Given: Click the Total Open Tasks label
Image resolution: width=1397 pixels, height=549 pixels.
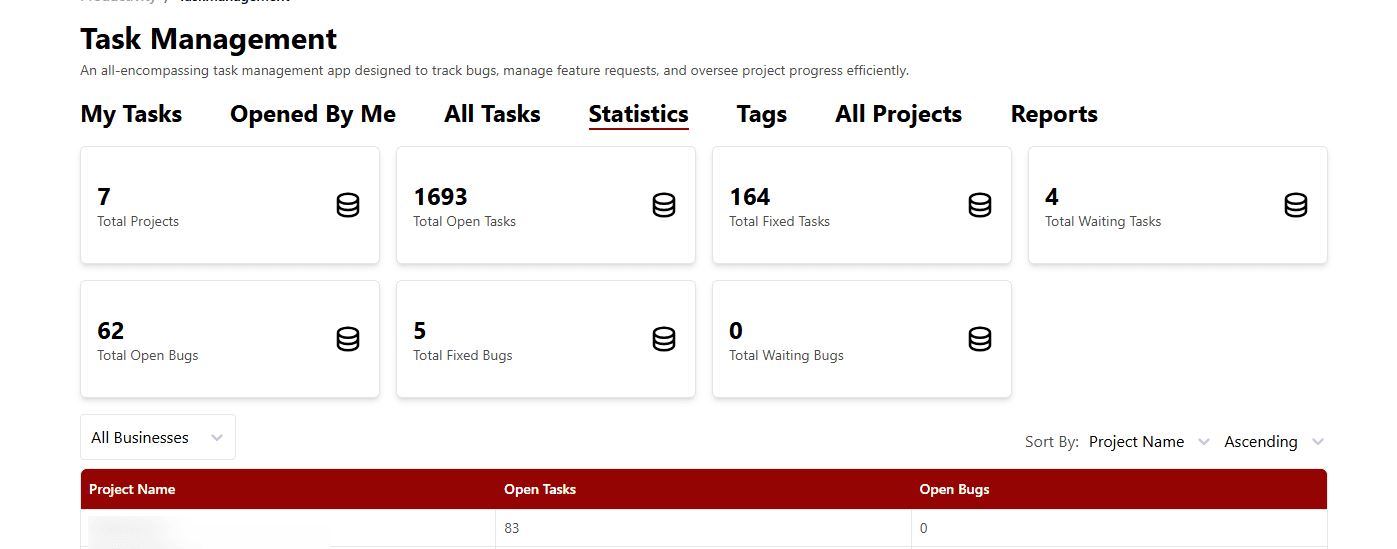Looking at the screenshot, I should (x=465, y=222).
